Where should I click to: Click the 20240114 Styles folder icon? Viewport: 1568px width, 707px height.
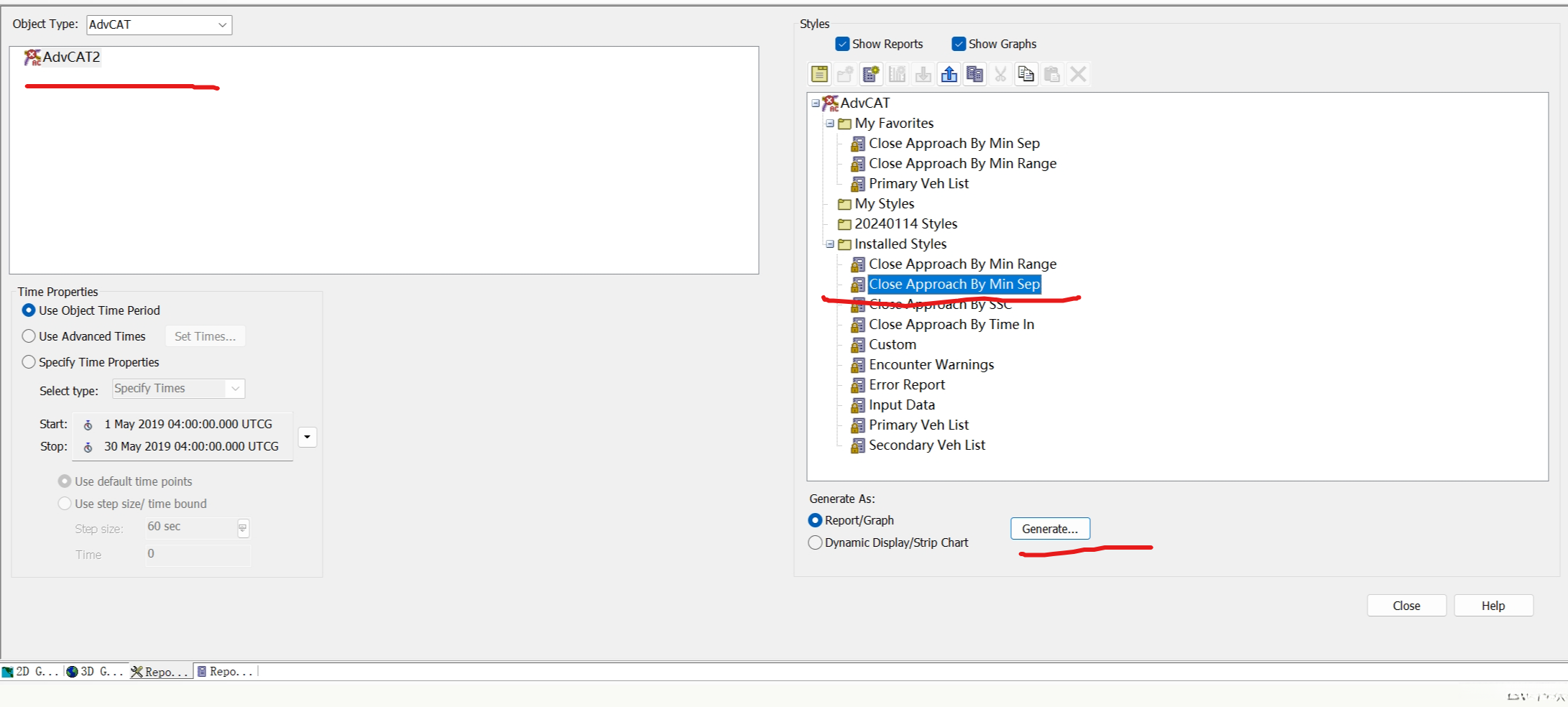[x=845, y=225]
